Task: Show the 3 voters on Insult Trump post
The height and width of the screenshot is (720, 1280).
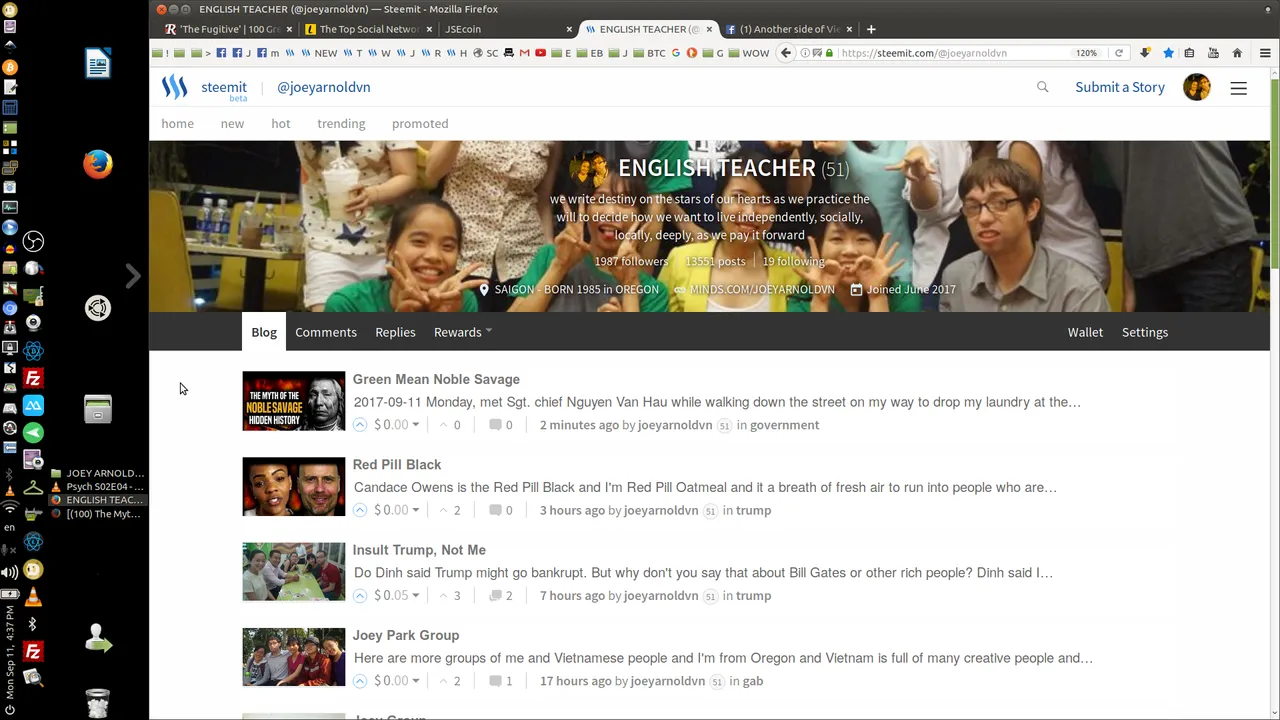Action: click(450, 595)
